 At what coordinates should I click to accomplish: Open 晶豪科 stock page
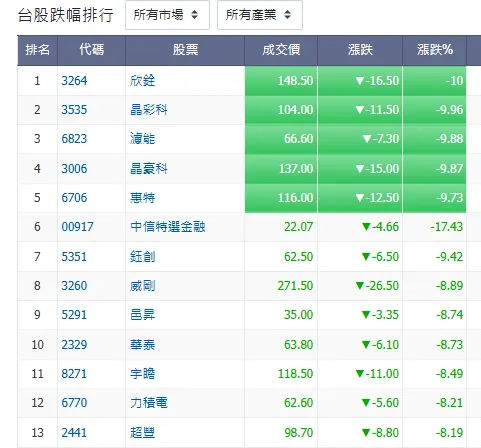[149, 169]
